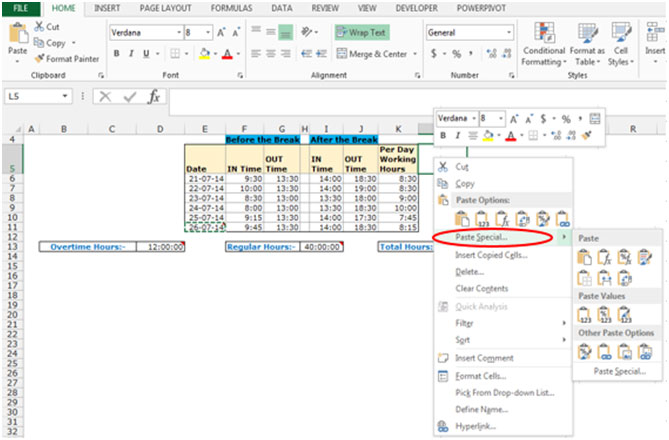Decrease font size in ribbon Font group

[236, 32]
